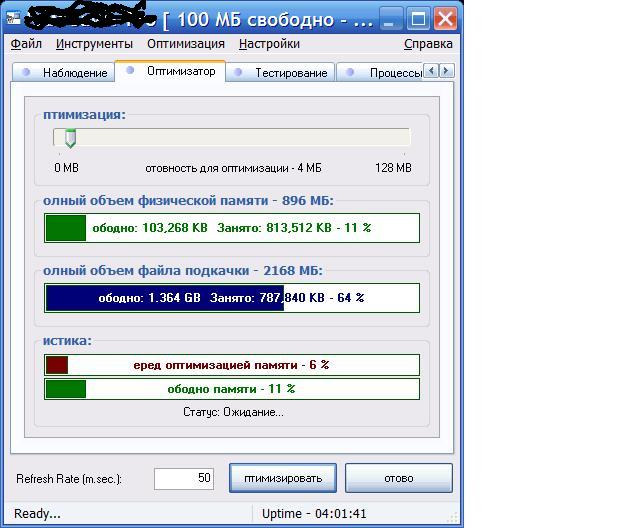Close the memory optimizer window

[x=445, y=17]
